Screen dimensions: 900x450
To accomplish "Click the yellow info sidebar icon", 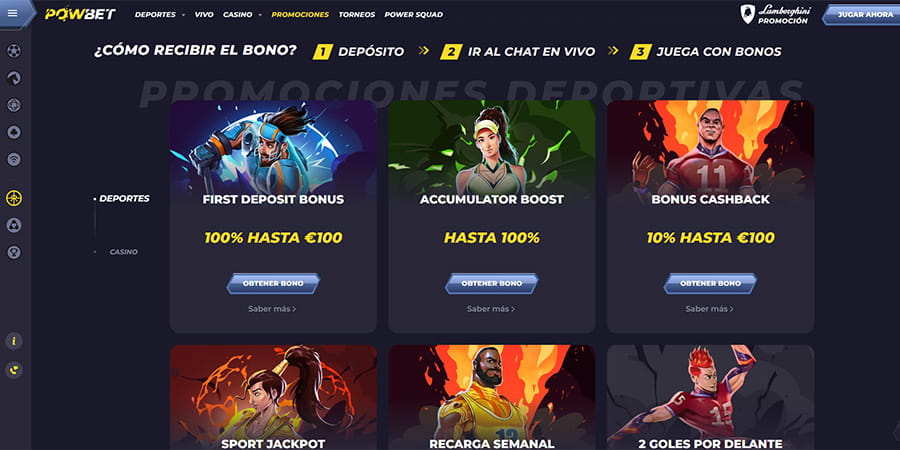I will coord(14,341).
